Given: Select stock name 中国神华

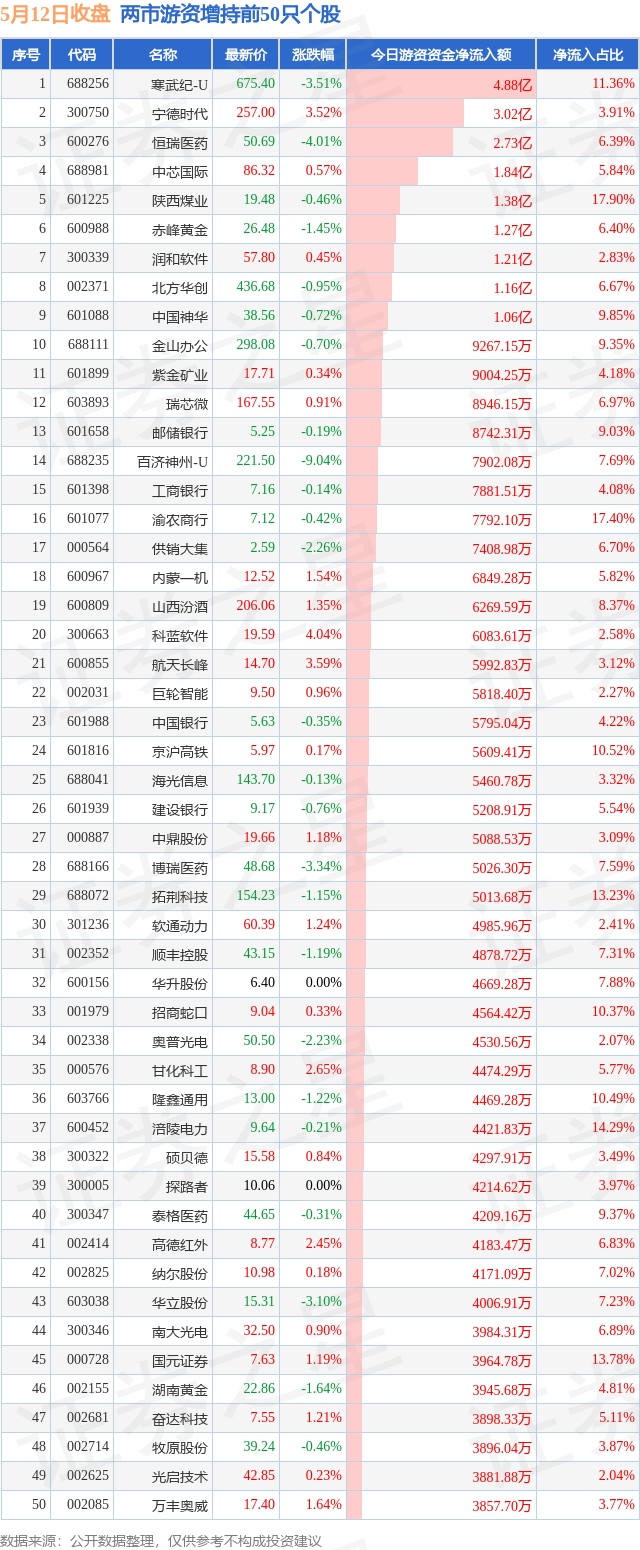Looking at the screenshot, I should 179,316.
